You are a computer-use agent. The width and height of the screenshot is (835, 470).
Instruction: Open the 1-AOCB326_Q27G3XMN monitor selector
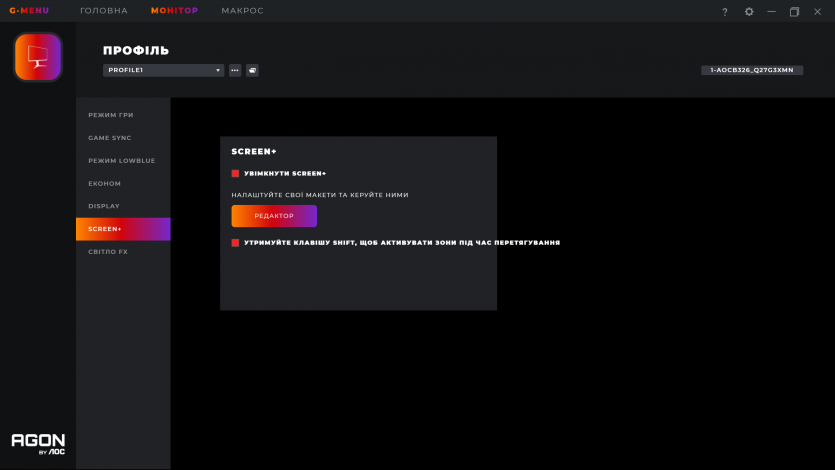[752, 70]
